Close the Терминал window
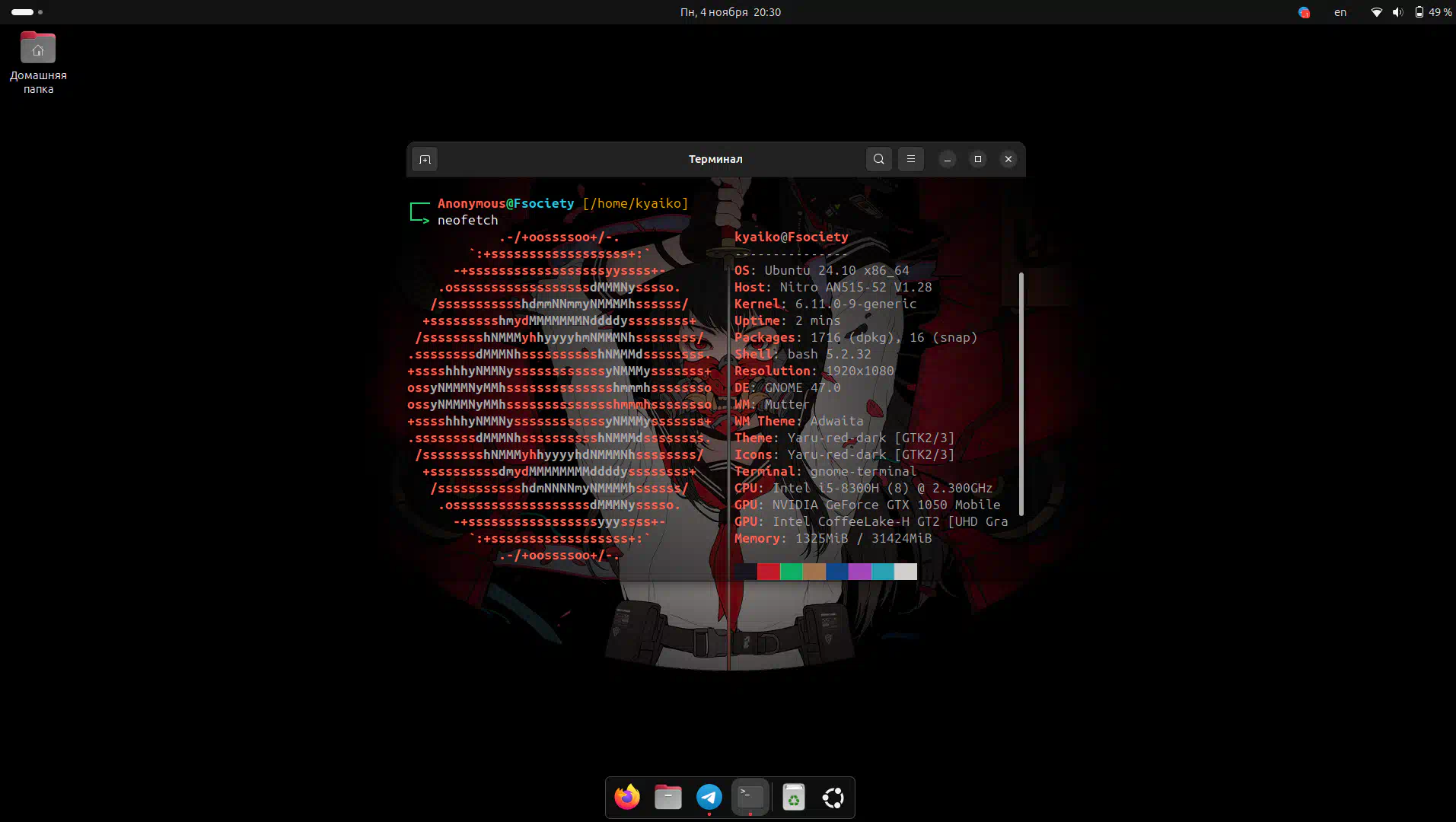 point(1008,159)
